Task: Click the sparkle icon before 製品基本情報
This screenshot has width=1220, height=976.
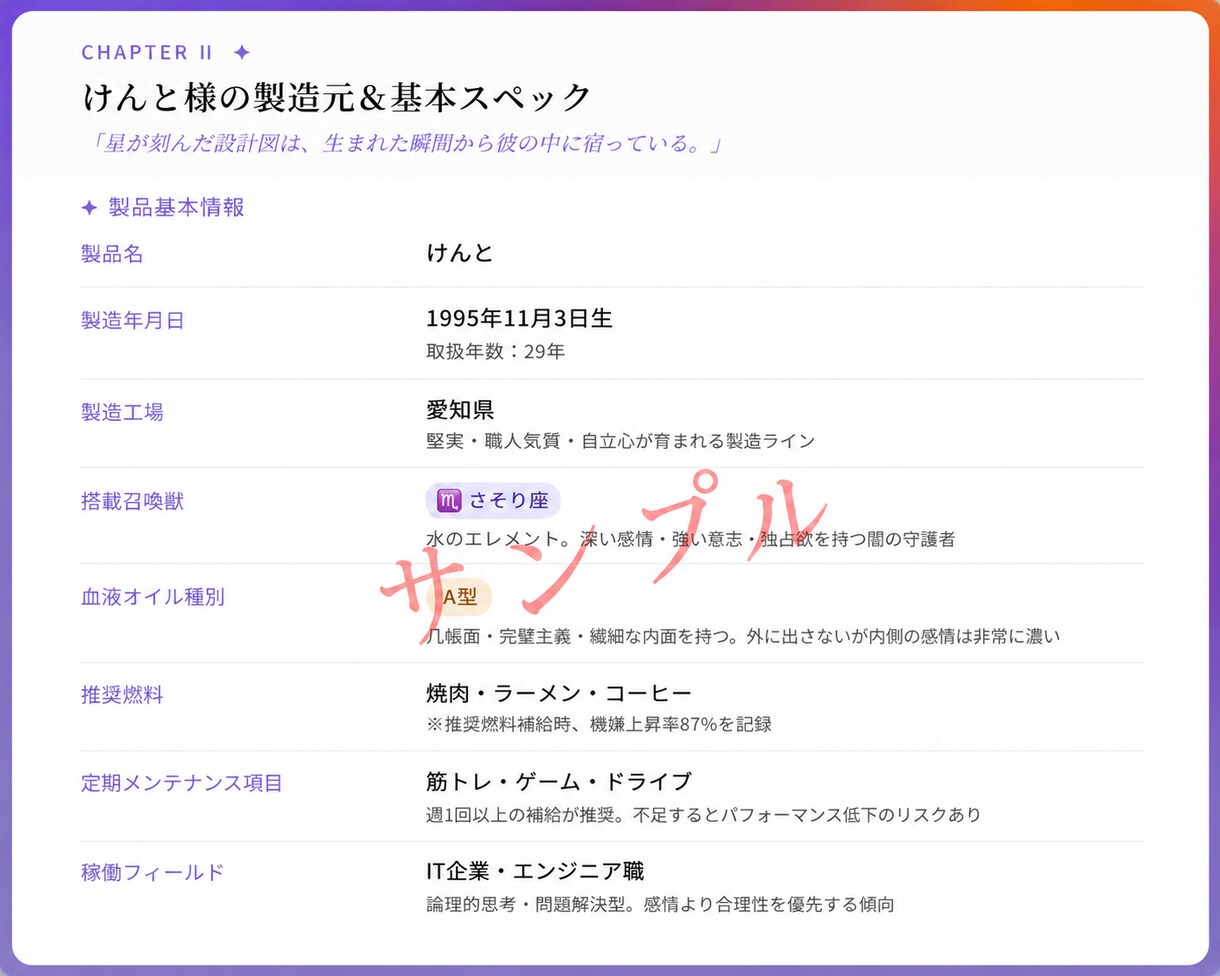Action: point(89,208)
